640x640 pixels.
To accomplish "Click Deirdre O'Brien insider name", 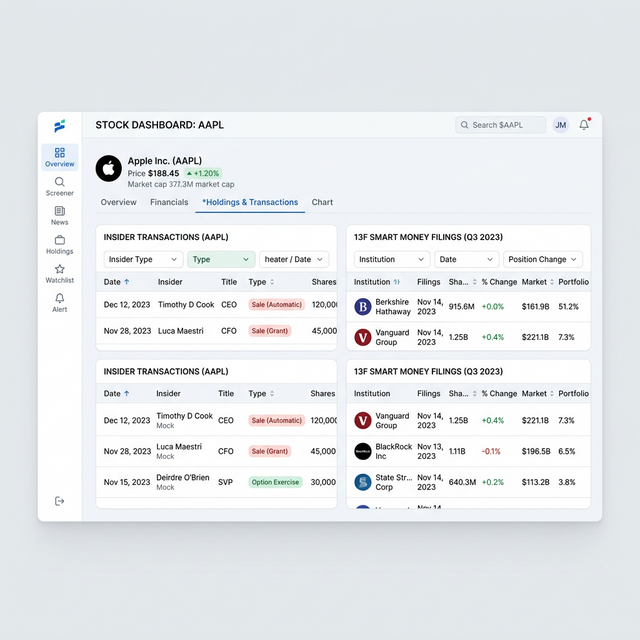I will 183,477.
